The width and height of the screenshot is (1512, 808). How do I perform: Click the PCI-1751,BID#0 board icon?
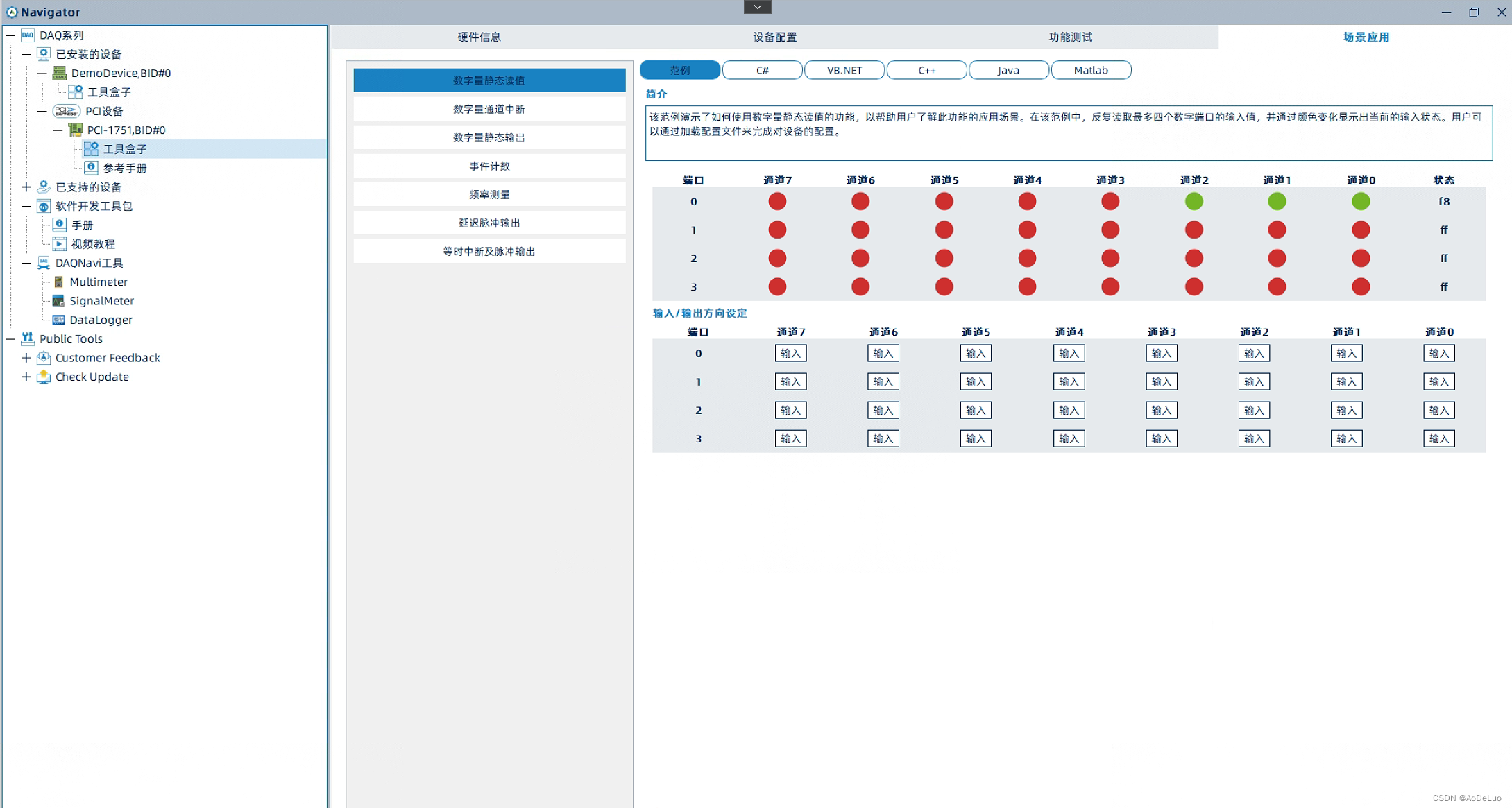point(76,130)
